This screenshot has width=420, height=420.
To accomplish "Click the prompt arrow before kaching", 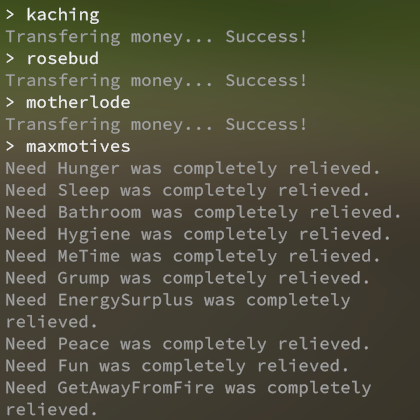I will point(10,15).
